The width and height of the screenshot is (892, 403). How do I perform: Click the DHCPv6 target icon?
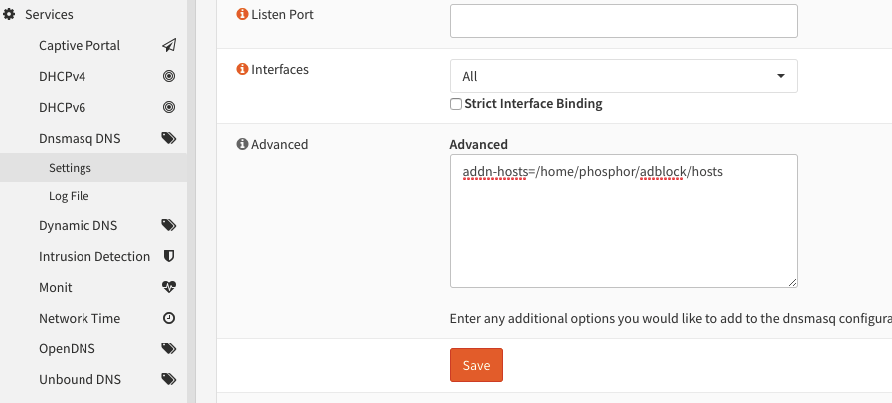pos(169,107)
